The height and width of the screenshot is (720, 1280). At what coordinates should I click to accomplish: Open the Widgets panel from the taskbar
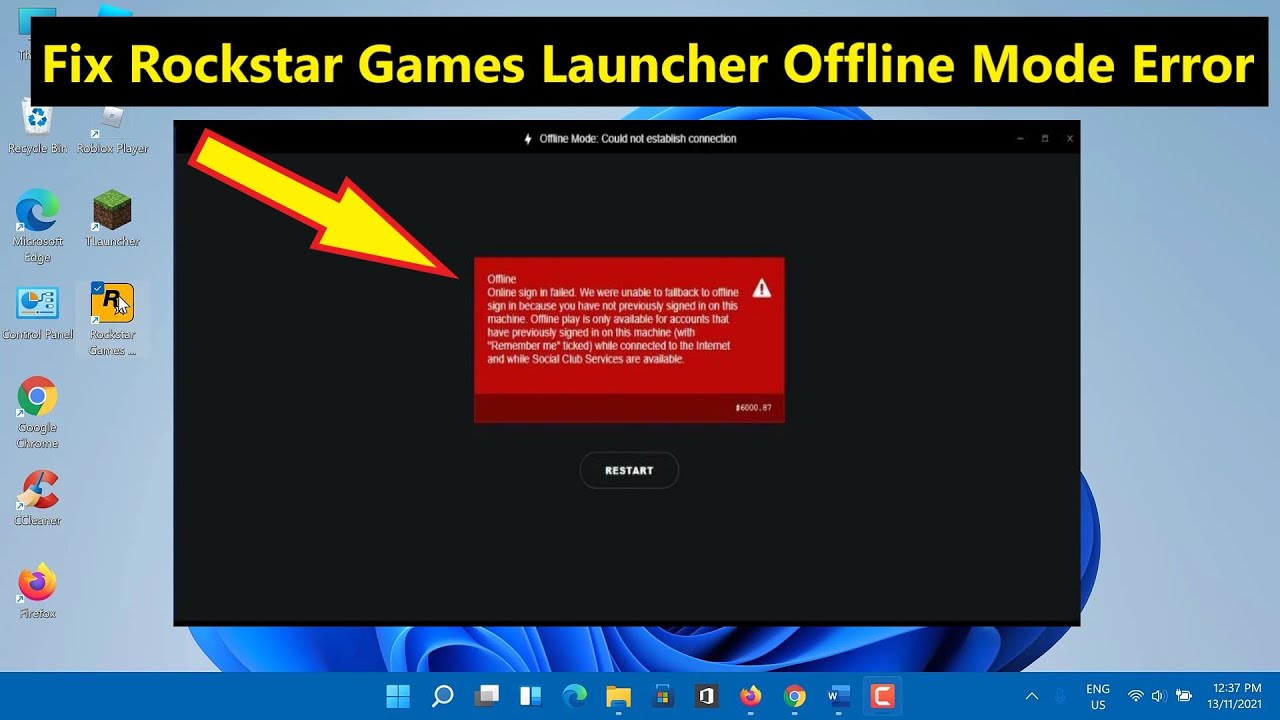[x=531, y=696]
